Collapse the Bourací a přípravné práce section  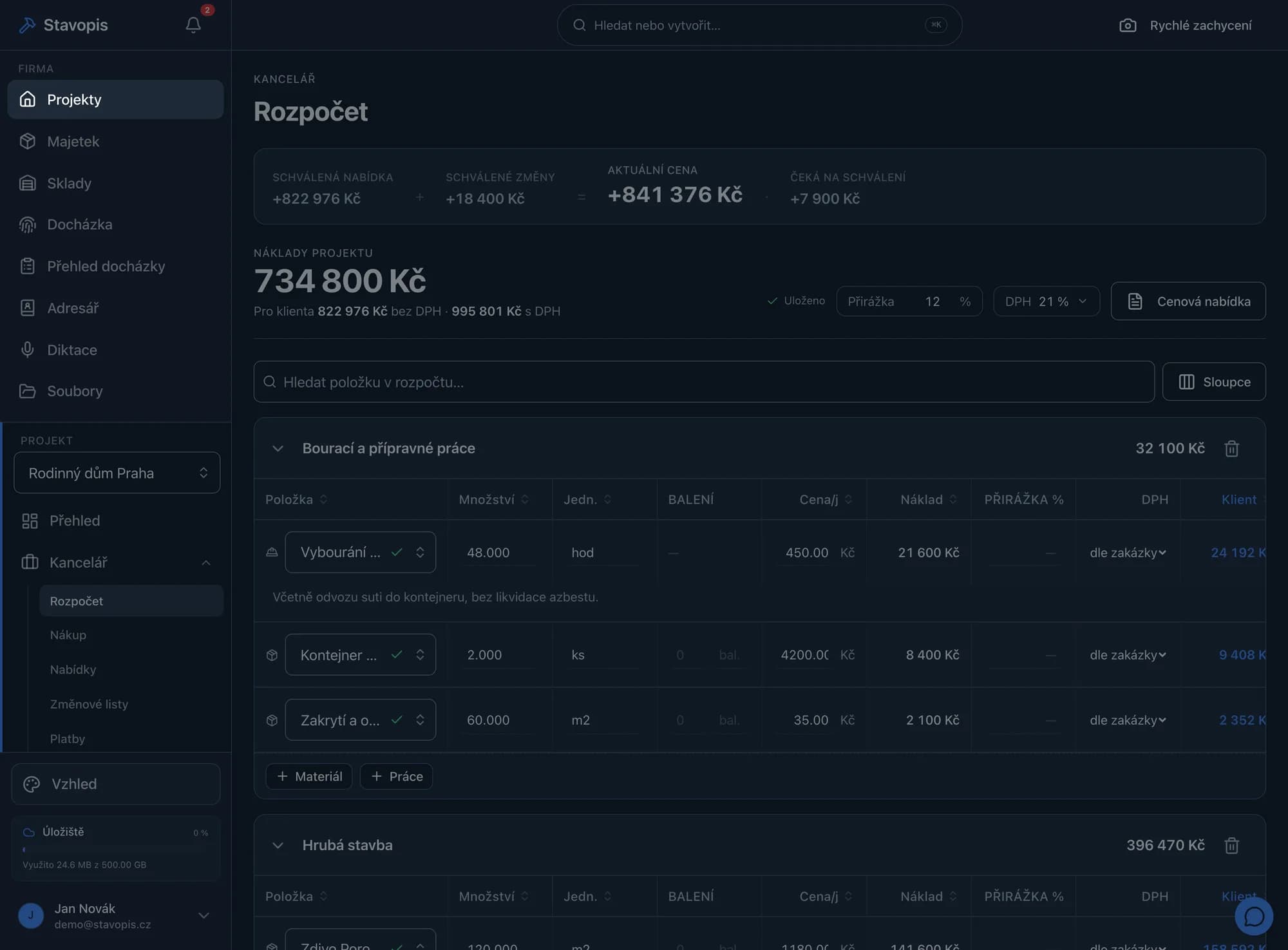278,448
